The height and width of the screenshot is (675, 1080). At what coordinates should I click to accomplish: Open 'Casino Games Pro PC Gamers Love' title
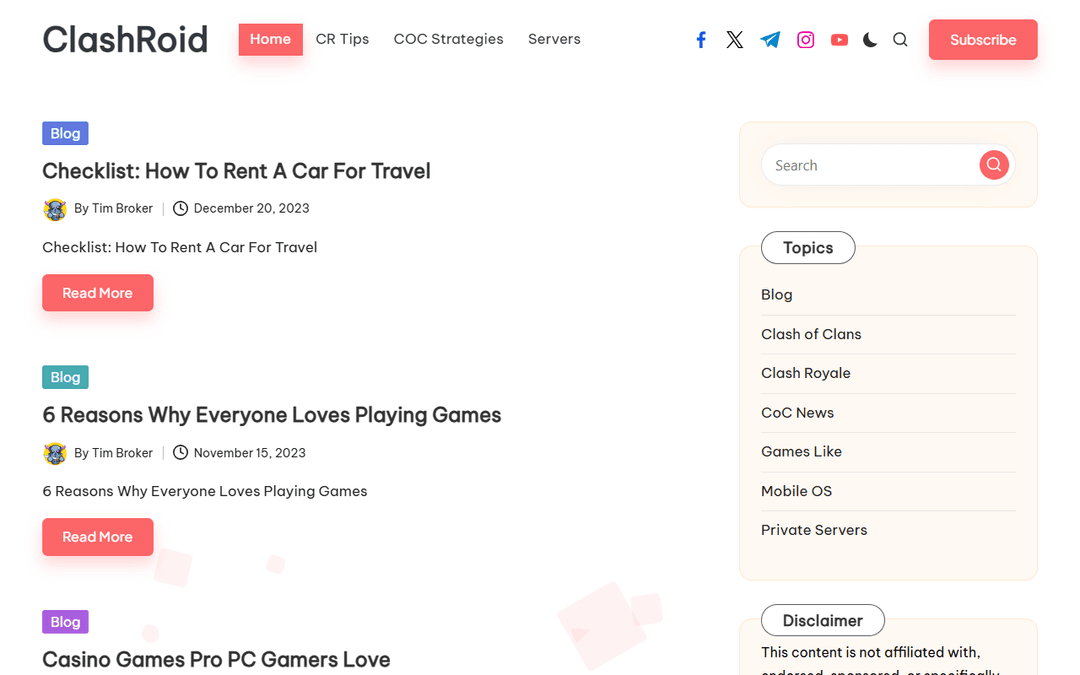point(216,660)
